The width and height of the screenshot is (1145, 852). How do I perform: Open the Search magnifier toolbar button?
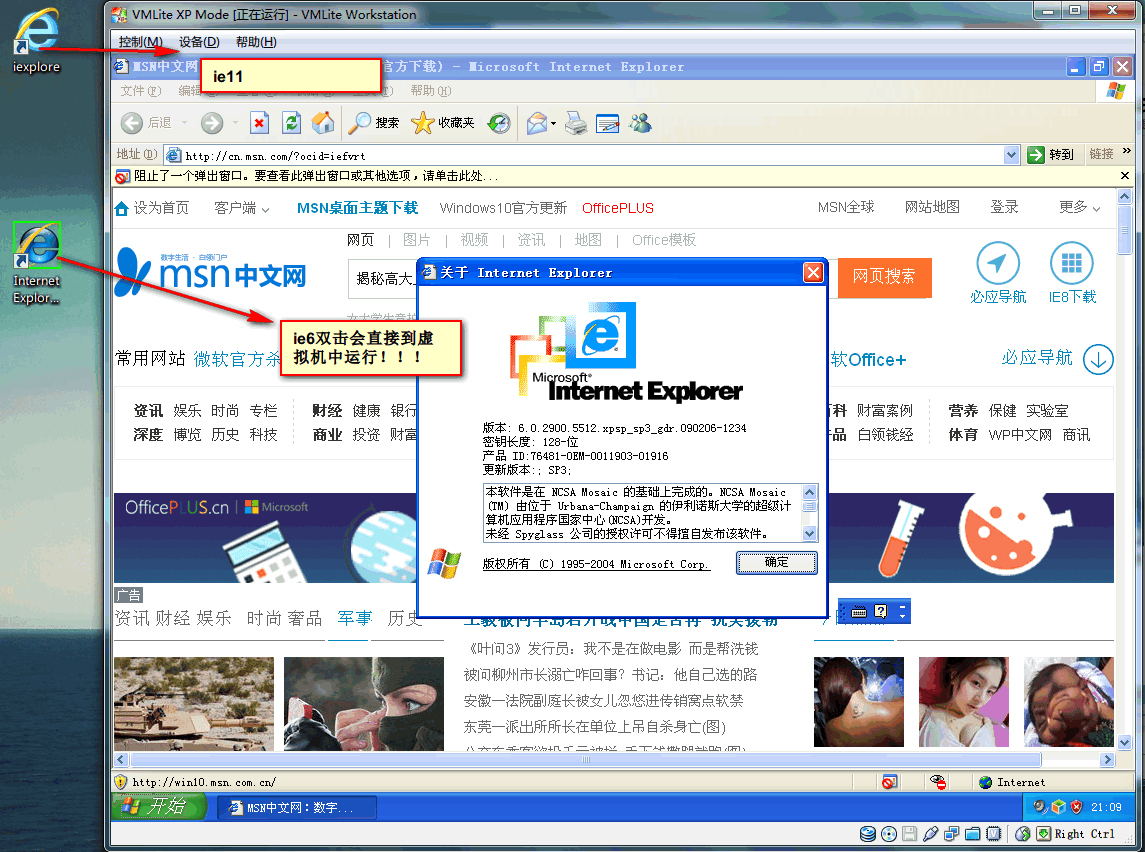[373, 123]
